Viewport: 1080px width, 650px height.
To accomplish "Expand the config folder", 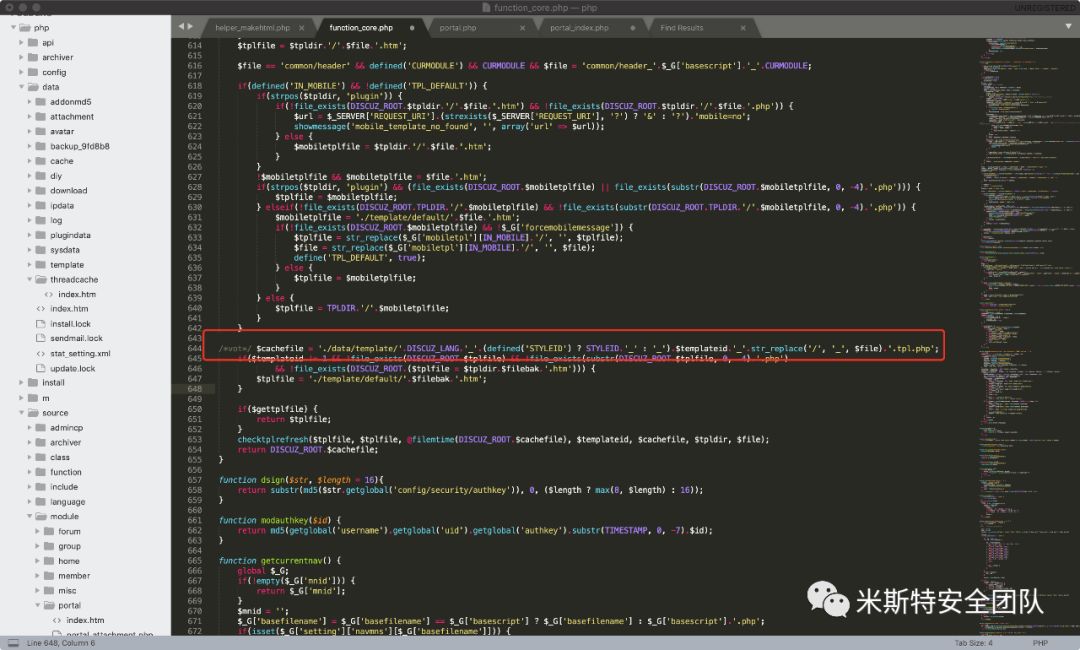I will click(x=21, y=72).
